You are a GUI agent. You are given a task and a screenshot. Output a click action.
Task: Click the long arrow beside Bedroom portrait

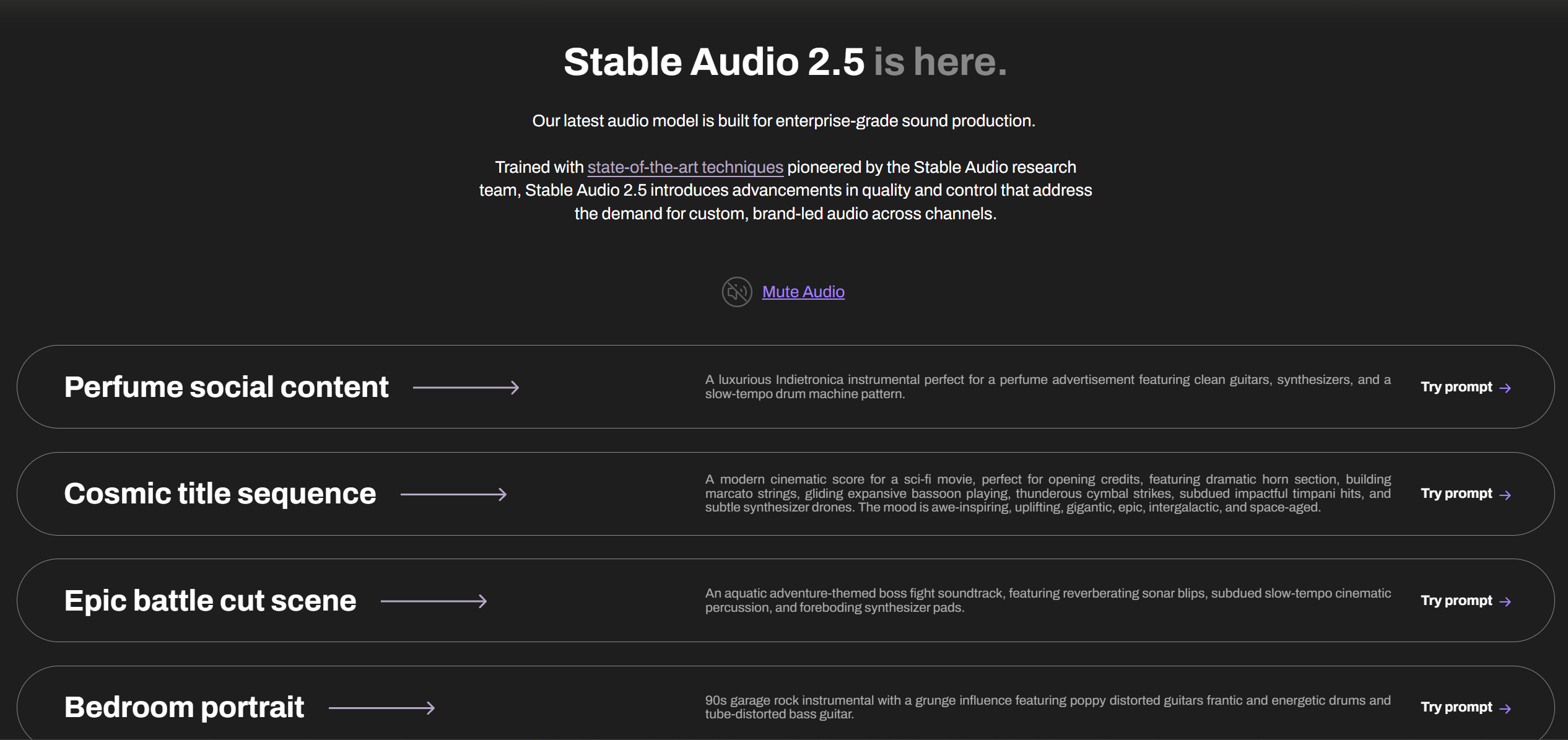(381, 708)
